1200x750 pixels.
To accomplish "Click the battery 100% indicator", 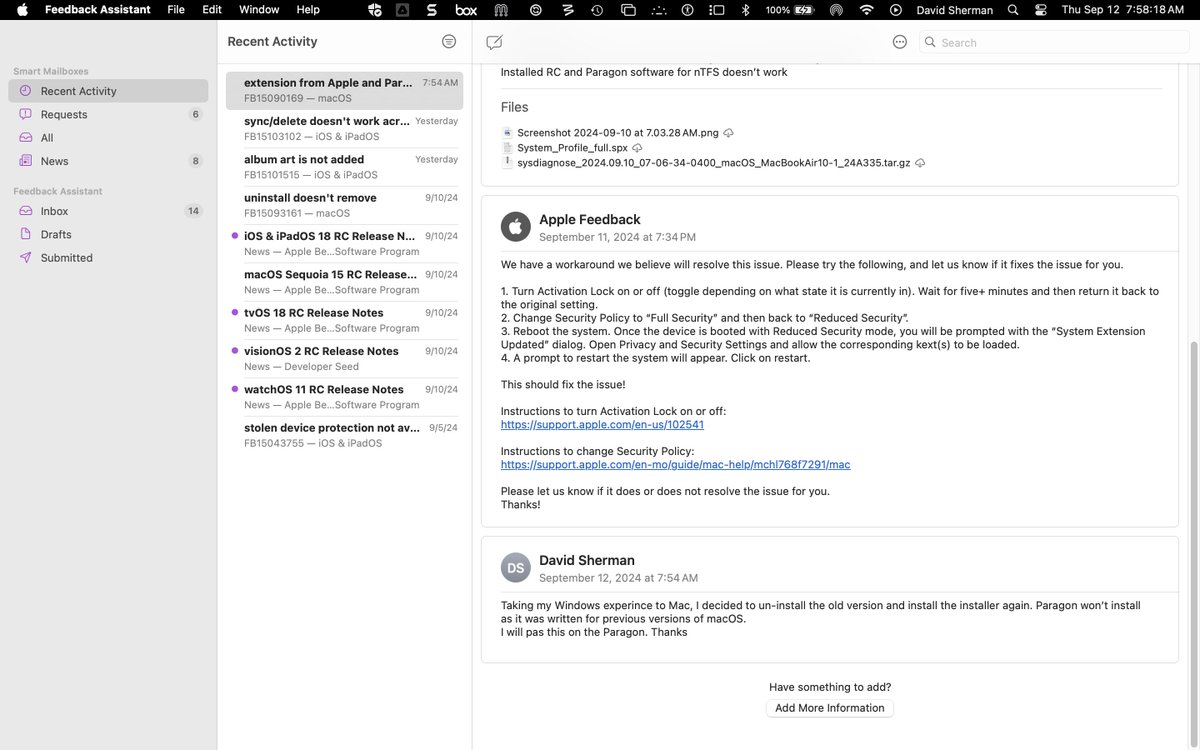I will pyautogui.click(x=791, y=10).
